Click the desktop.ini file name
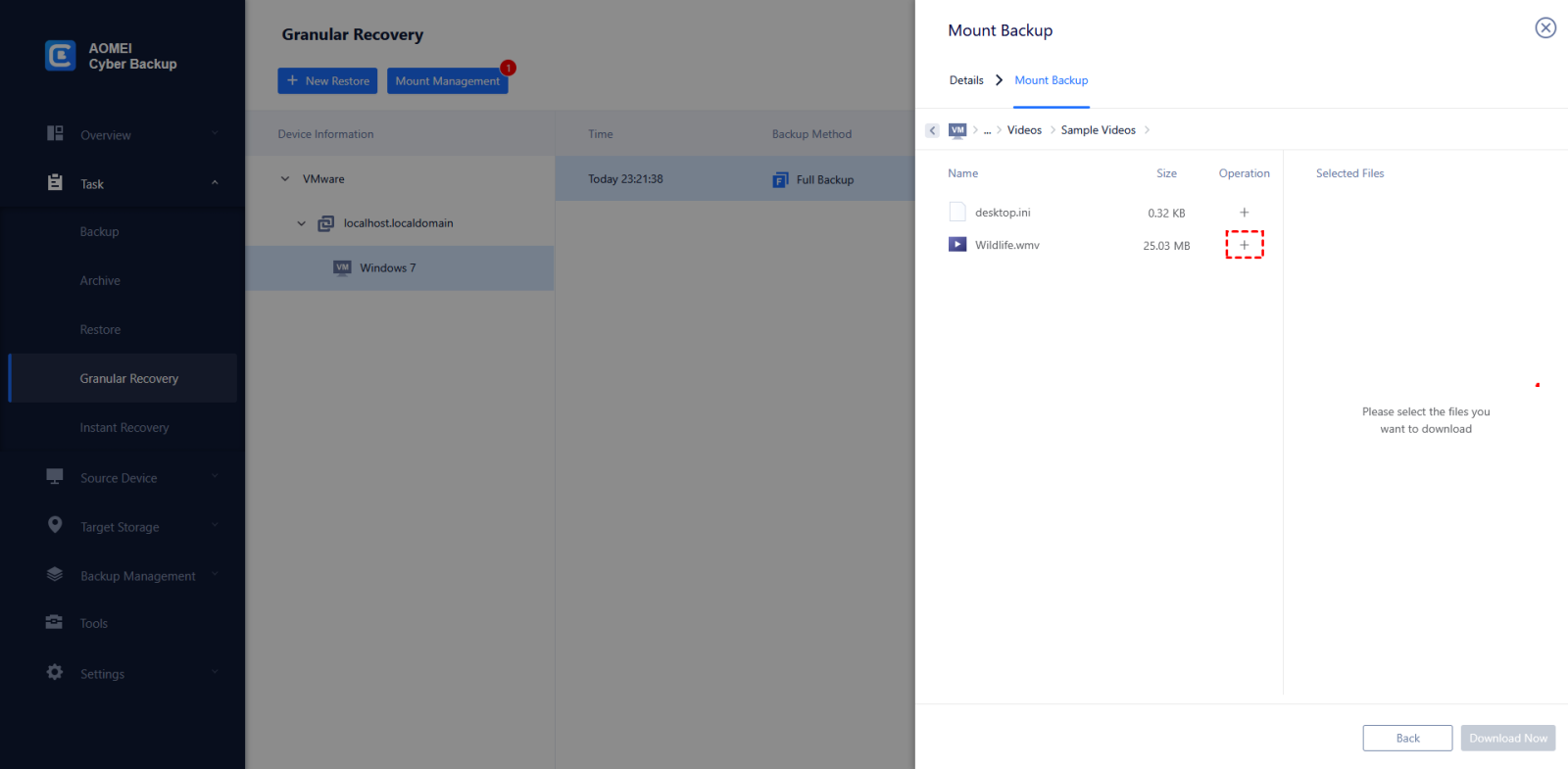The height and width of the screenshot is (769, 1568). point(1003,213)
